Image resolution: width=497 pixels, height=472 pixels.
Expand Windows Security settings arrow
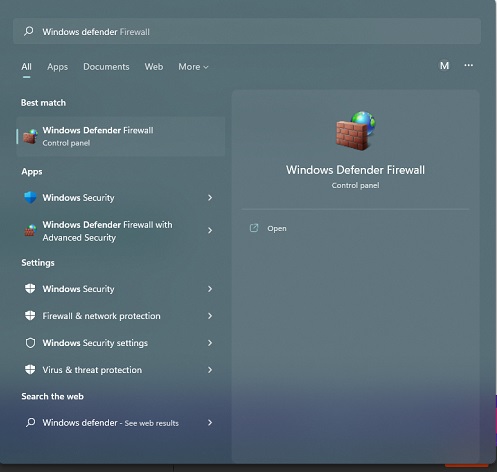(x=210, y=343)
